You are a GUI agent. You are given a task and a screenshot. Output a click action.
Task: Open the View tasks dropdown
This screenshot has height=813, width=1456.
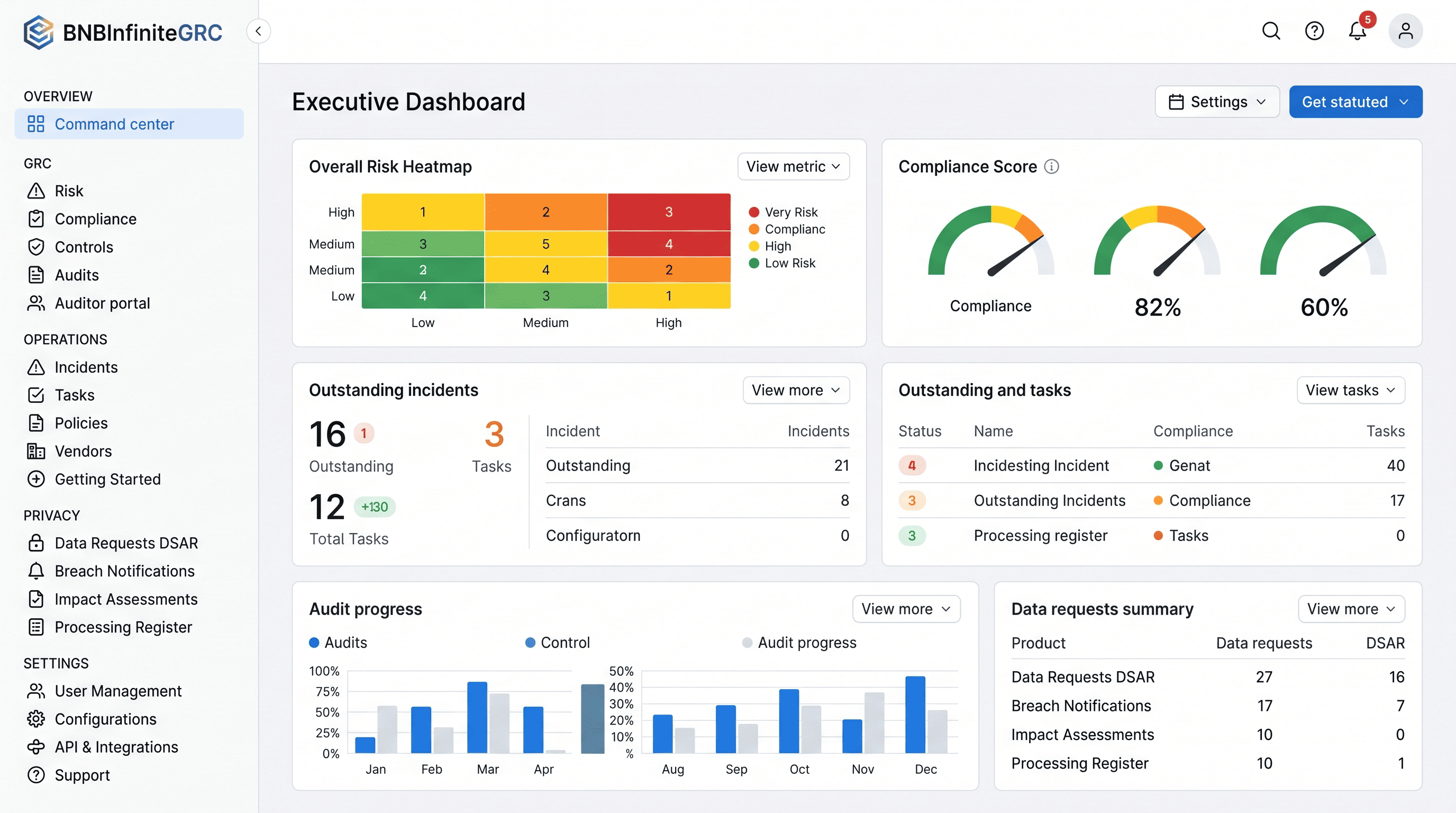tap(1351, 390)
